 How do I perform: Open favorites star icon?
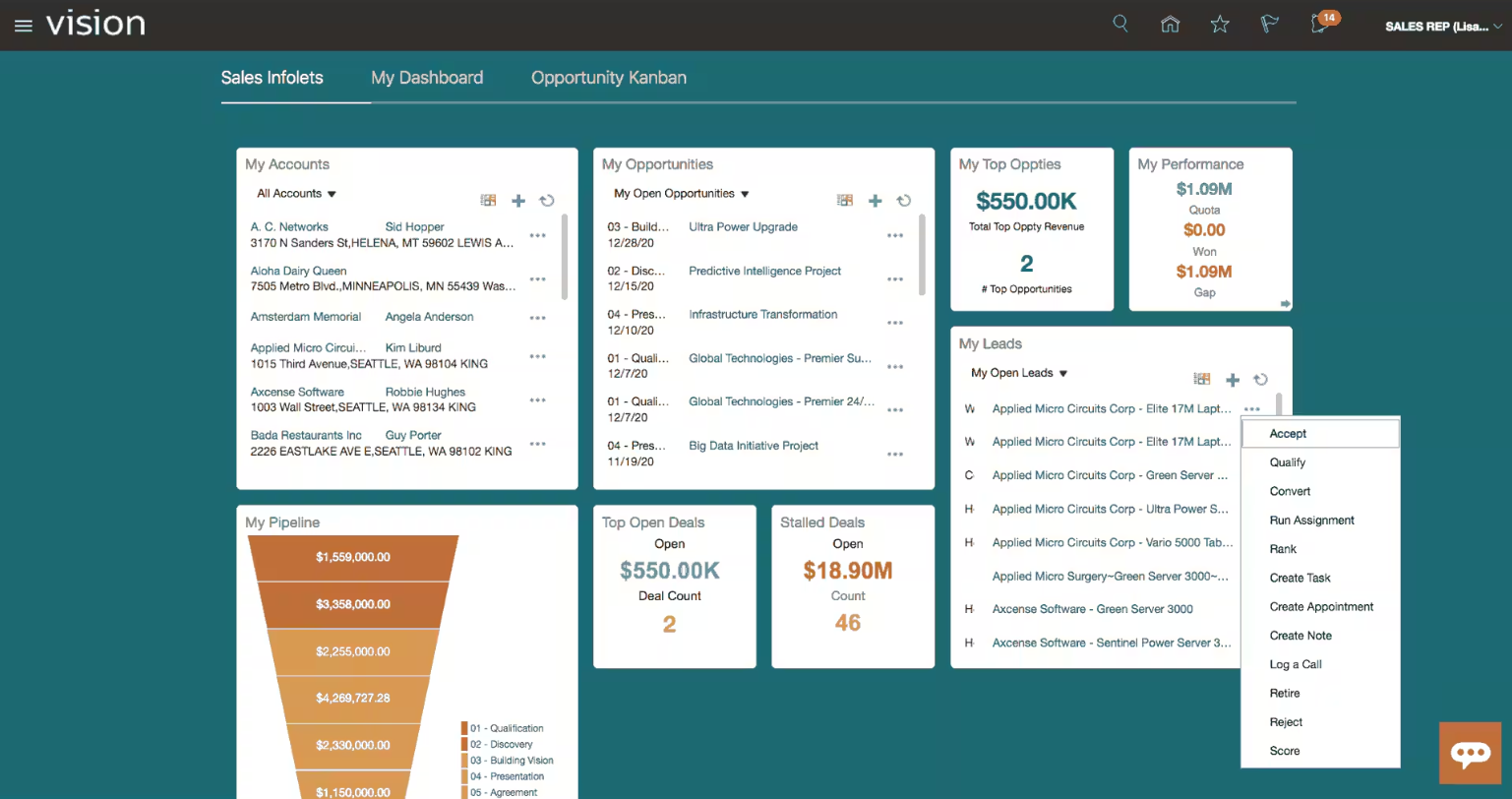1220,24
